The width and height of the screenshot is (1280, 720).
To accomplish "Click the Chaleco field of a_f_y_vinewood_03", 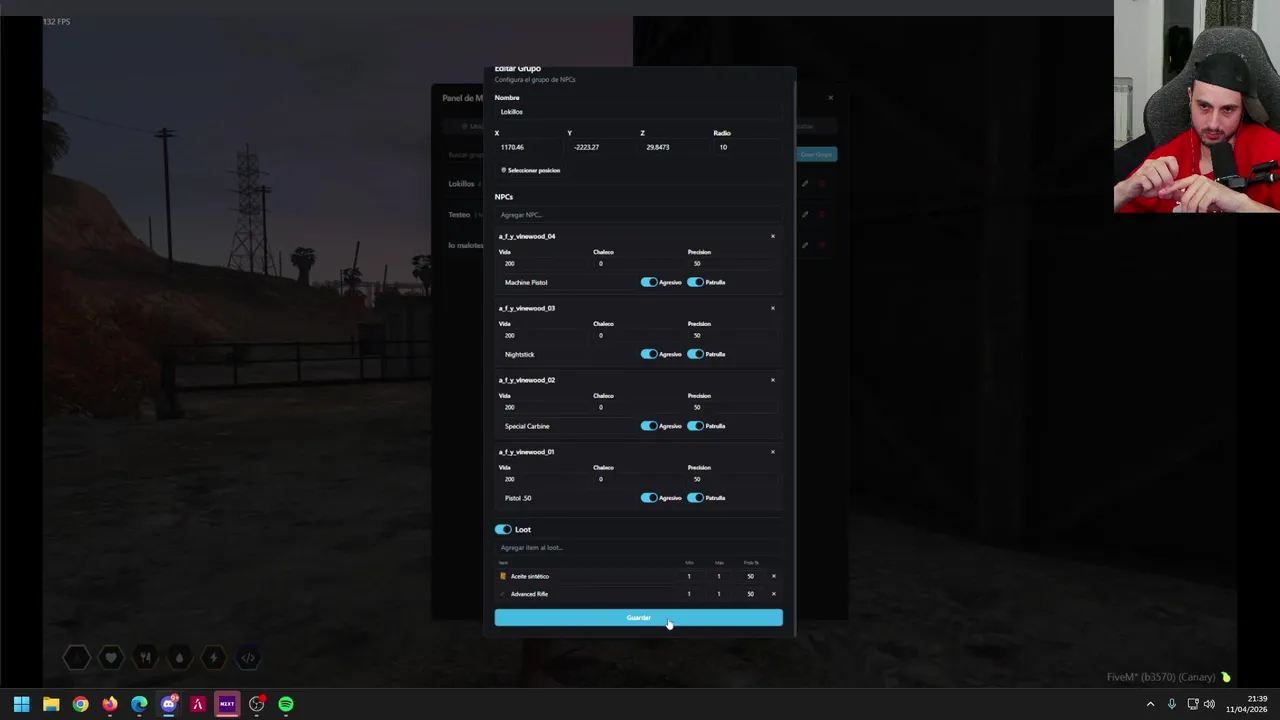I will (637, 335).
